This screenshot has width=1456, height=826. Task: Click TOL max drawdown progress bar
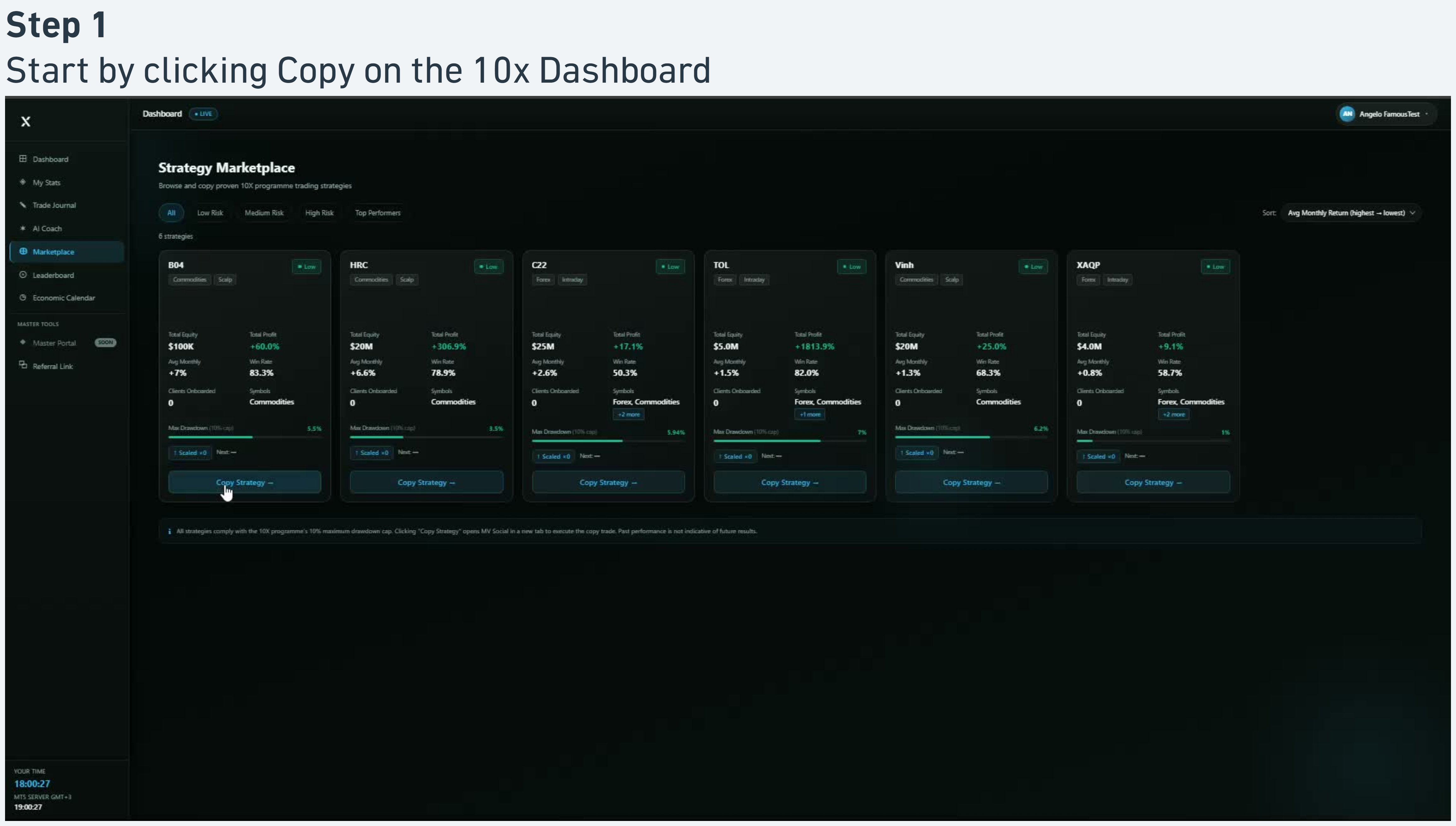click(790, 441)
